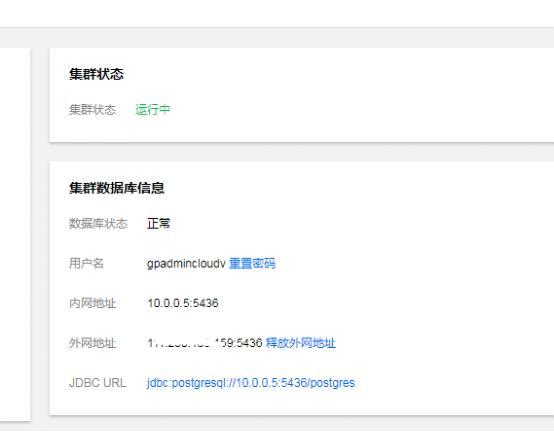Open the JDBC URL postgresql link
The image size is (554, 432).
pyautogui.click(x=251, y=383)
